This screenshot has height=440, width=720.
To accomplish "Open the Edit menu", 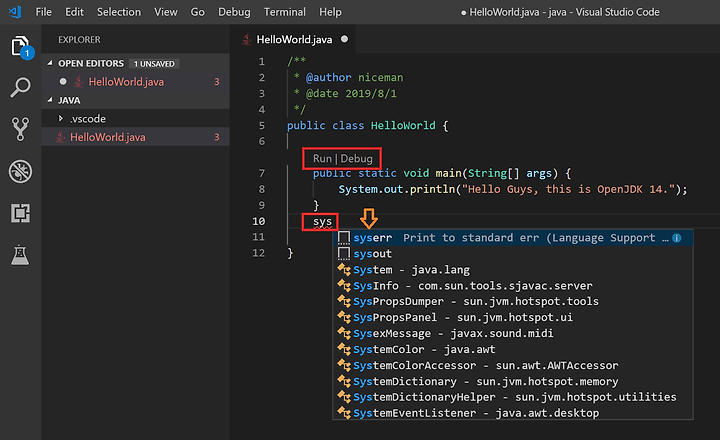I will point(74,12).
